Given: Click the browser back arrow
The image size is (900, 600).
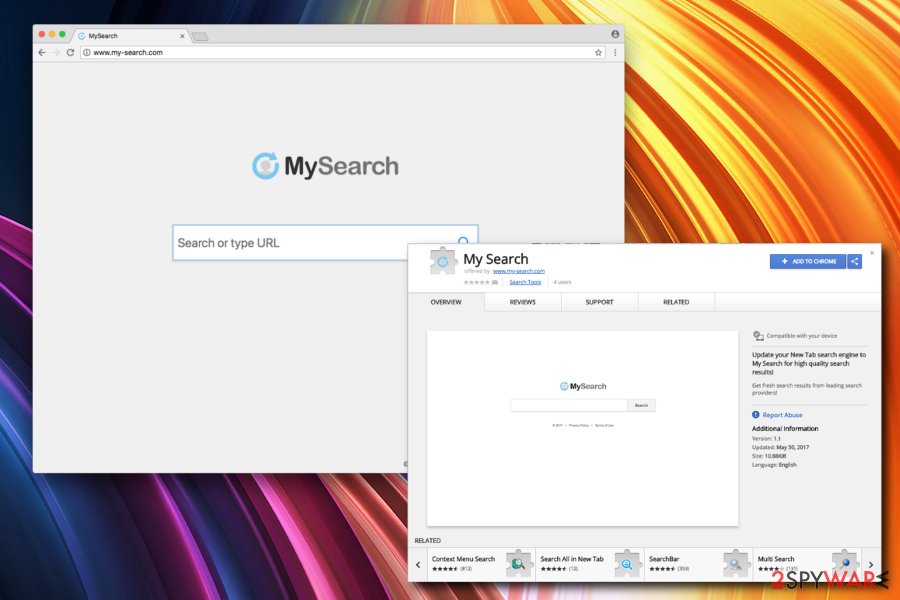Looking at the screenshot, I should (42, 52).
